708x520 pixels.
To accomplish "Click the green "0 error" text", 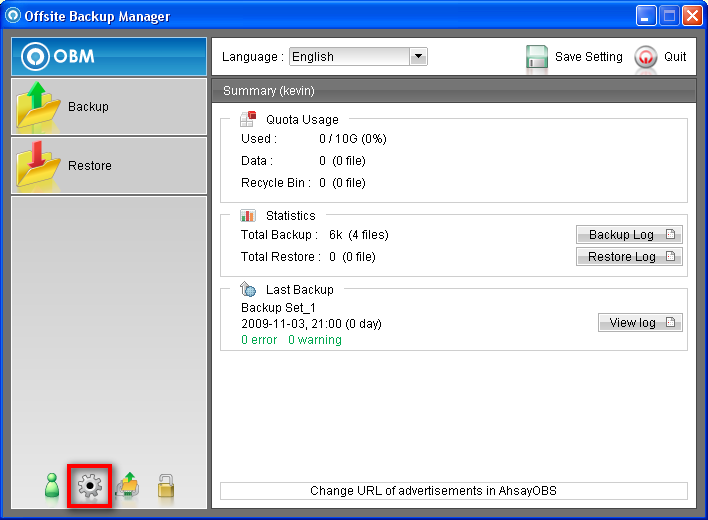I will [259, 340].
